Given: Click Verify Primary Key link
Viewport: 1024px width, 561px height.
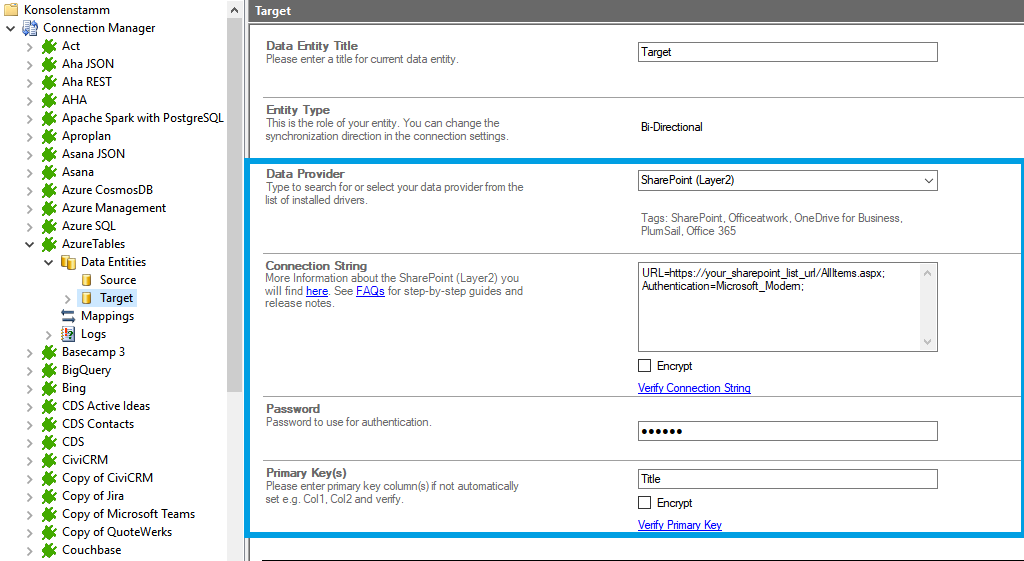Looking at the screenshot, I should [x=680, y=525].
